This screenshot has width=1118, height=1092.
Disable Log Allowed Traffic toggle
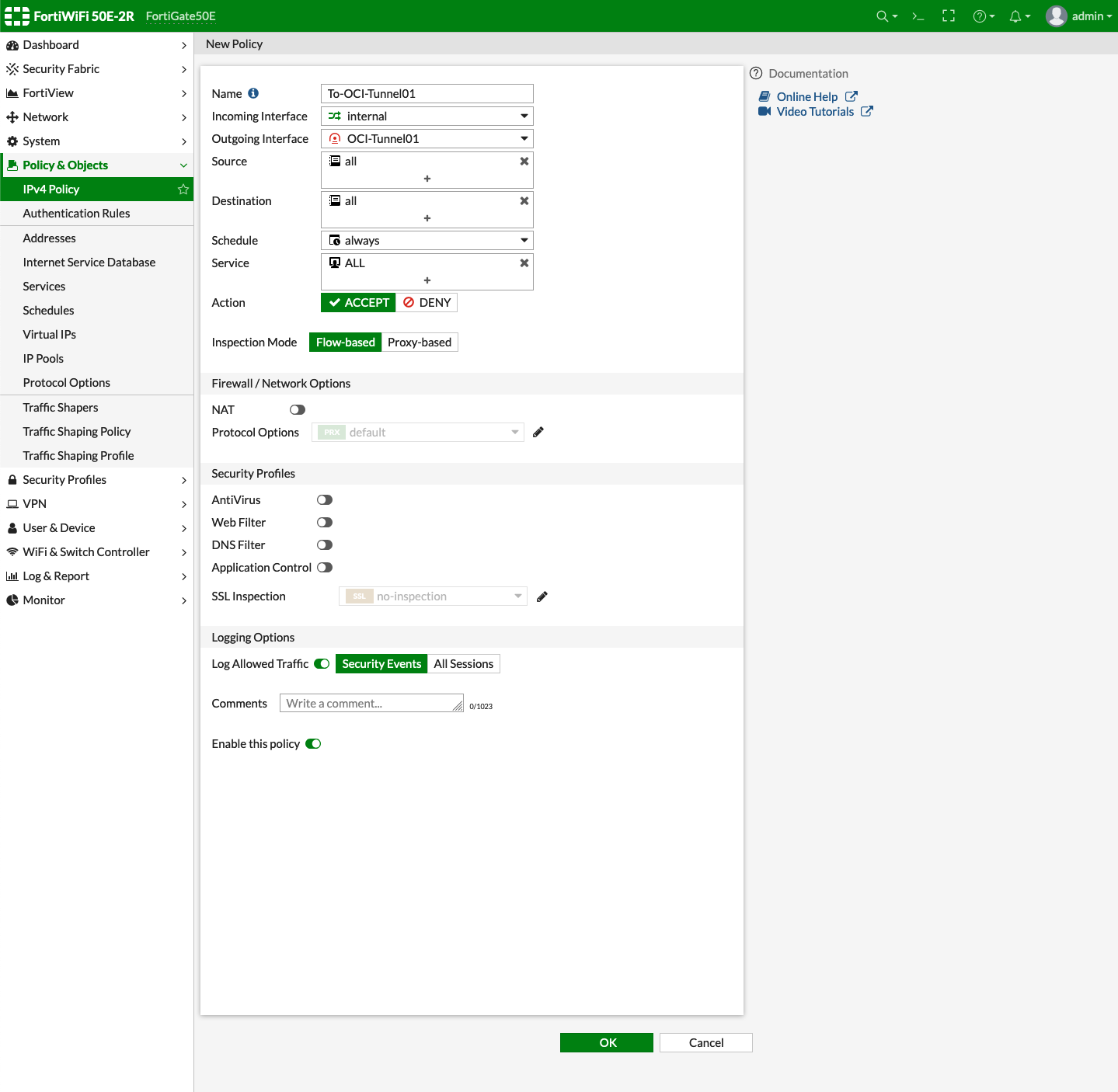coord(322,664)
